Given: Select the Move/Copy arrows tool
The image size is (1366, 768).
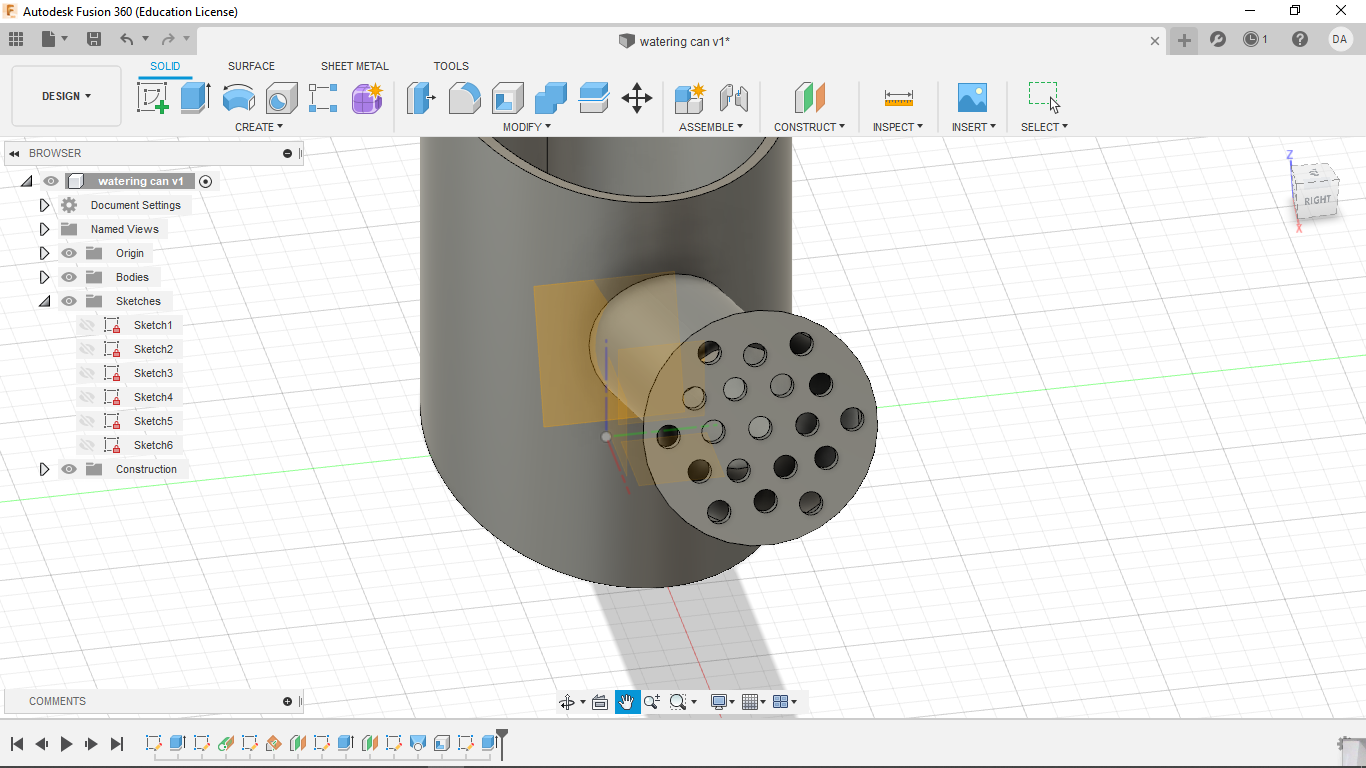Looking at the screenshot, I should [637, 98].
